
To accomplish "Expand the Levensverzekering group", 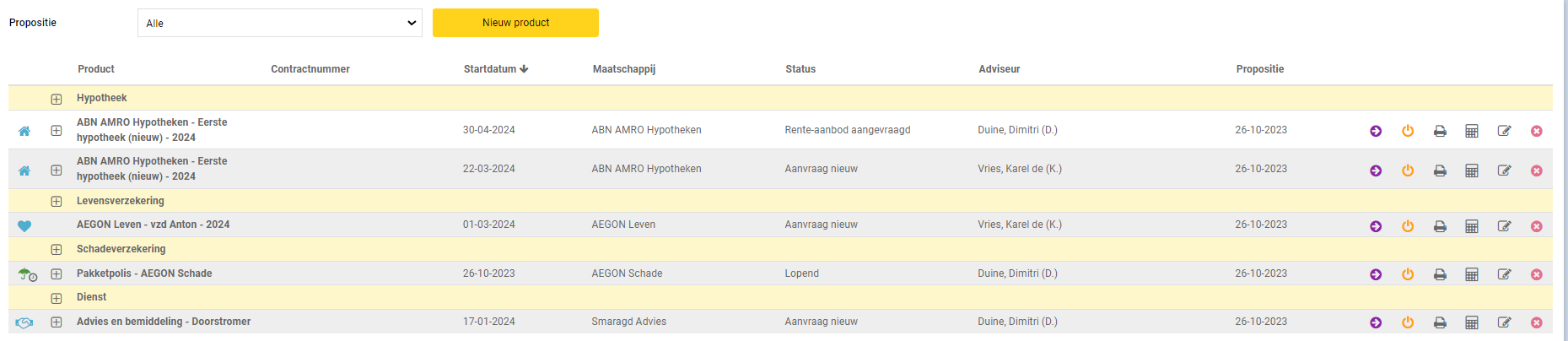I will coord(57,202).
